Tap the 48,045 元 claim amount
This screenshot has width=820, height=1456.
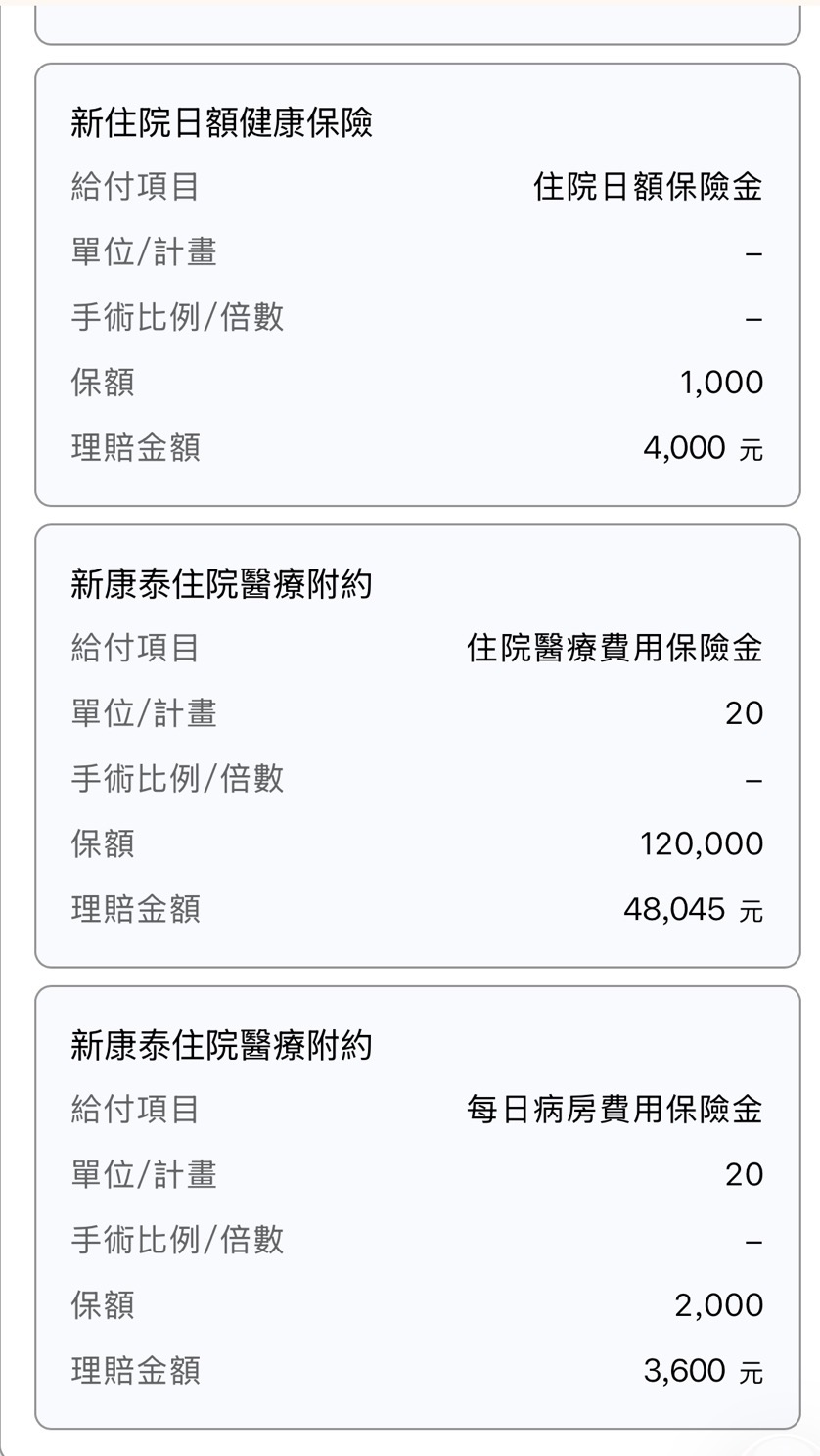(x=692, y=910)
